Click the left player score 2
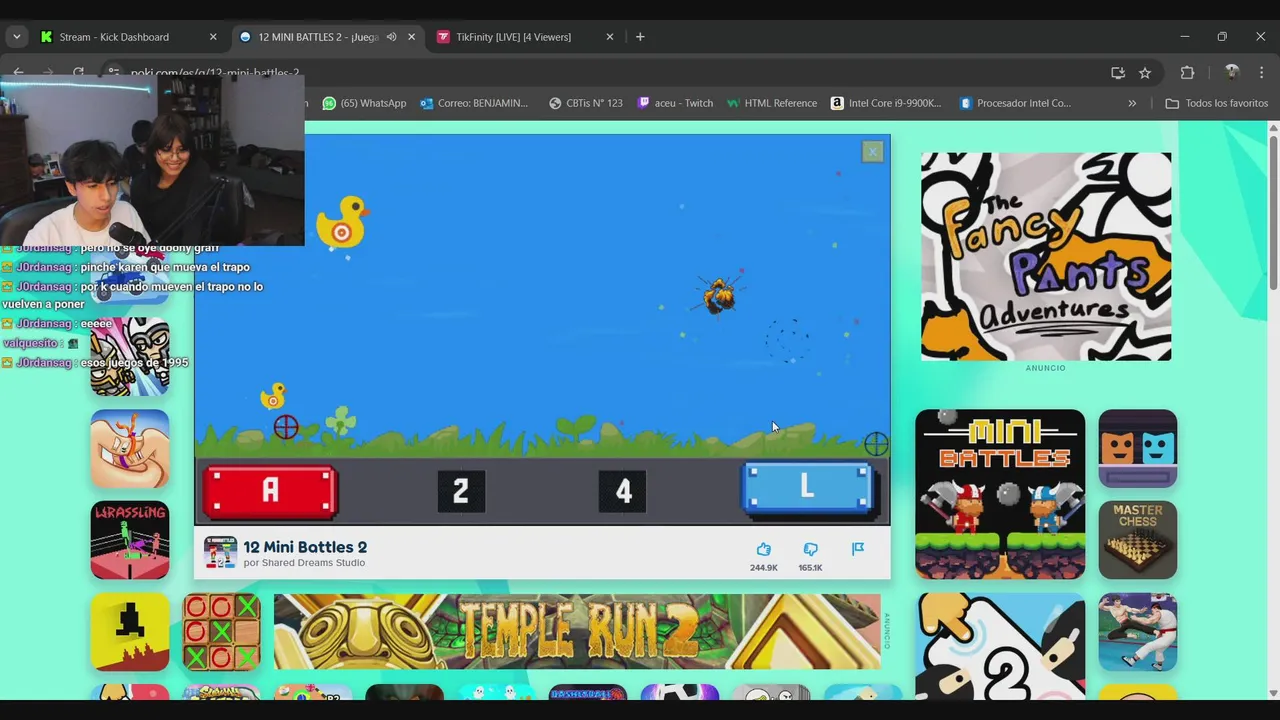The width and height of the screenshot is (1280, 720). [461, 491]
